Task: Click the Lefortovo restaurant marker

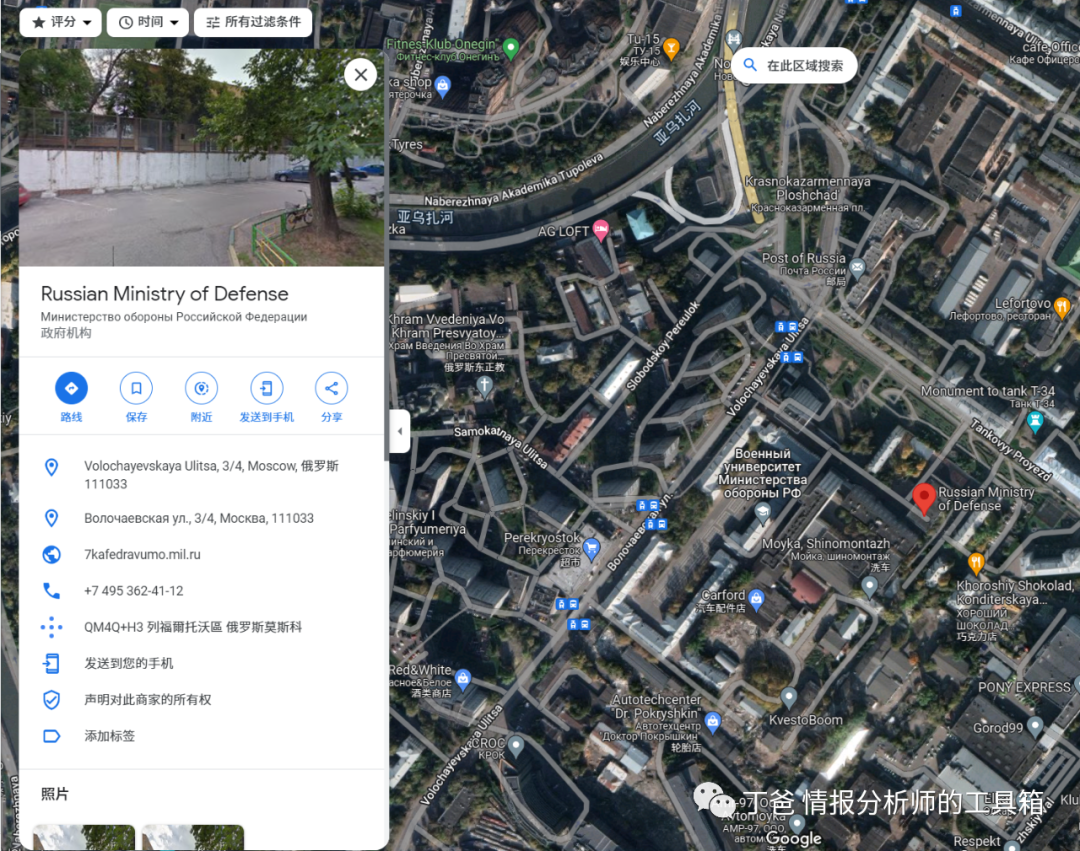Action: [1061, 306]
